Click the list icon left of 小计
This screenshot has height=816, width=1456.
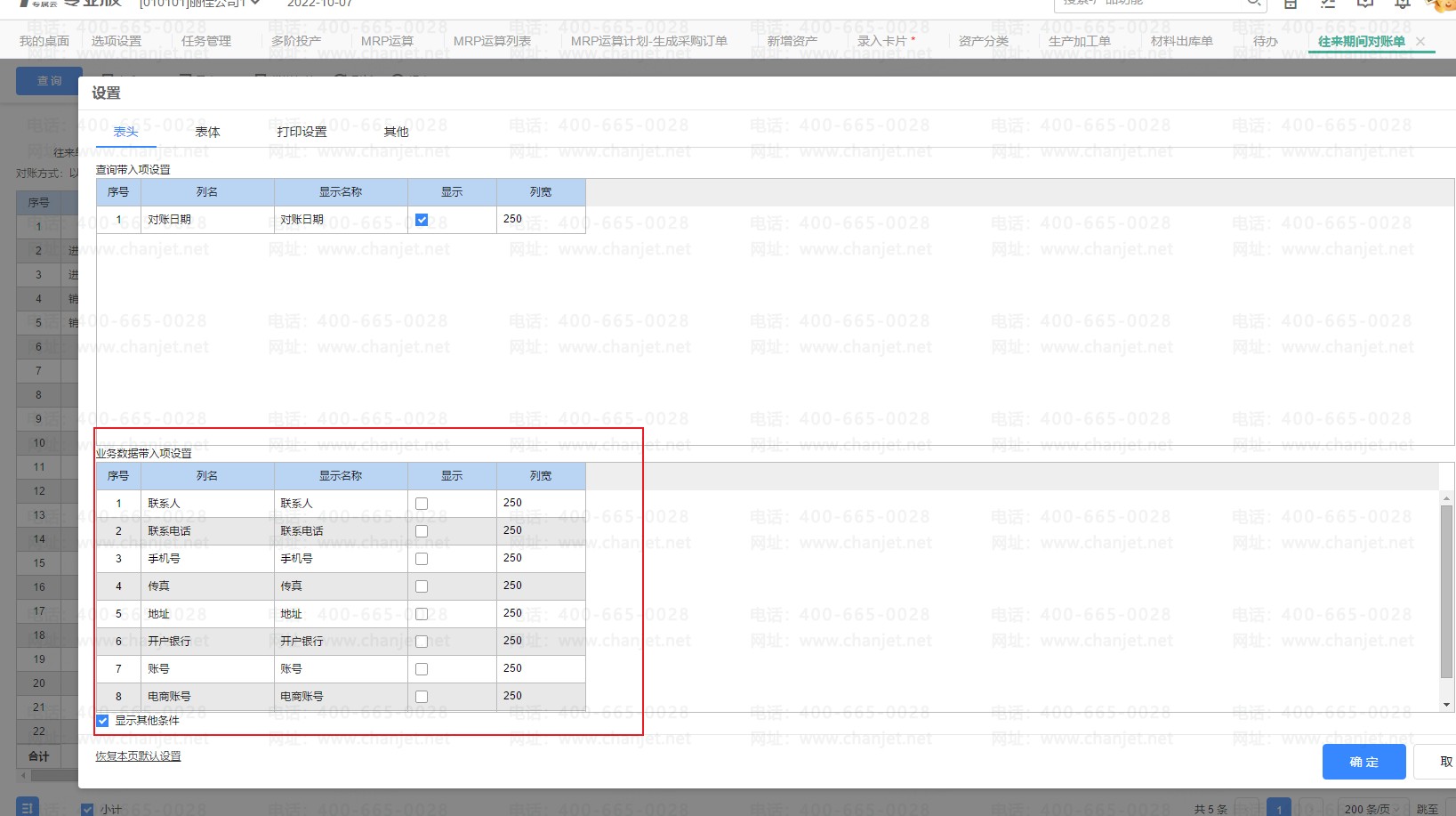[x=28, y=808]
